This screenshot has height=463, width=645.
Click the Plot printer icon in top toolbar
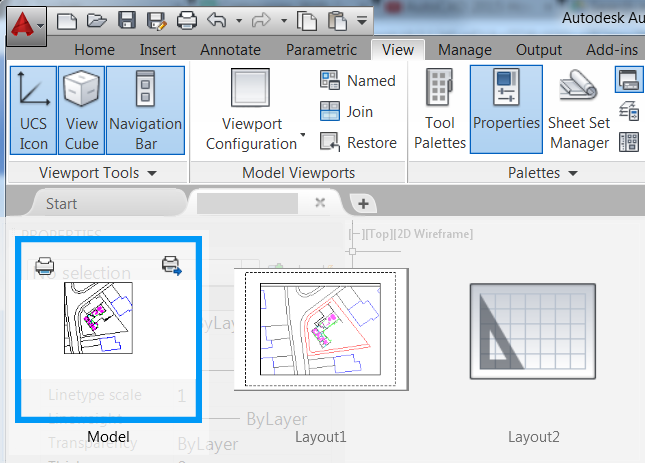187,20
